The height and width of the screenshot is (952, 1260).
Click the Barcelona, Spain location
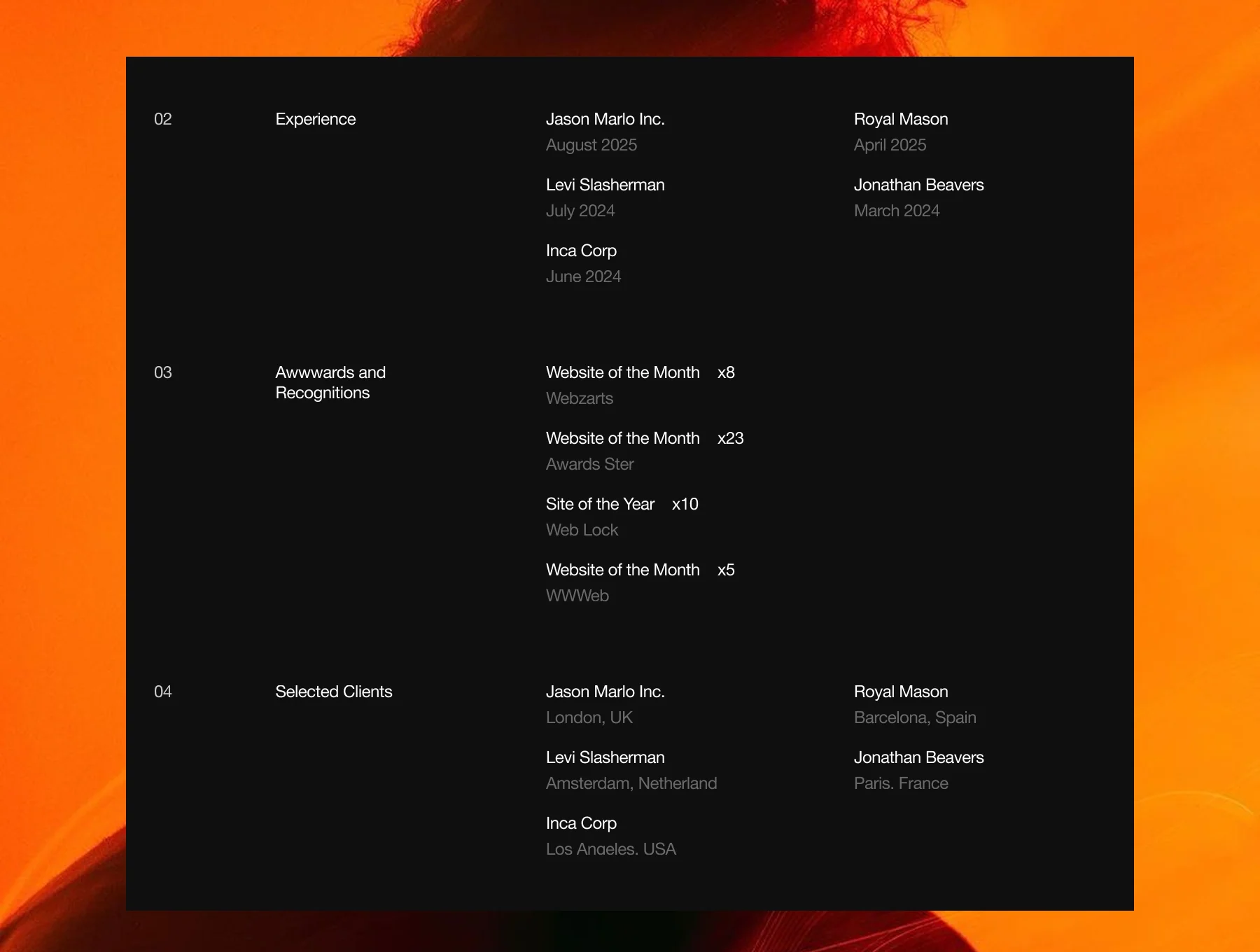click(x=915, y=717)
